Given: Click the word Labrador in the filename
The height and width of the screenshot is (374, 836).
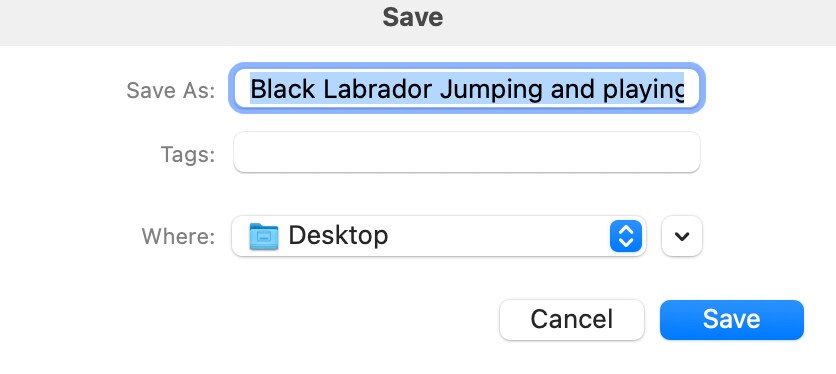Looking at the screenshot, I should [x=377, y=89].
